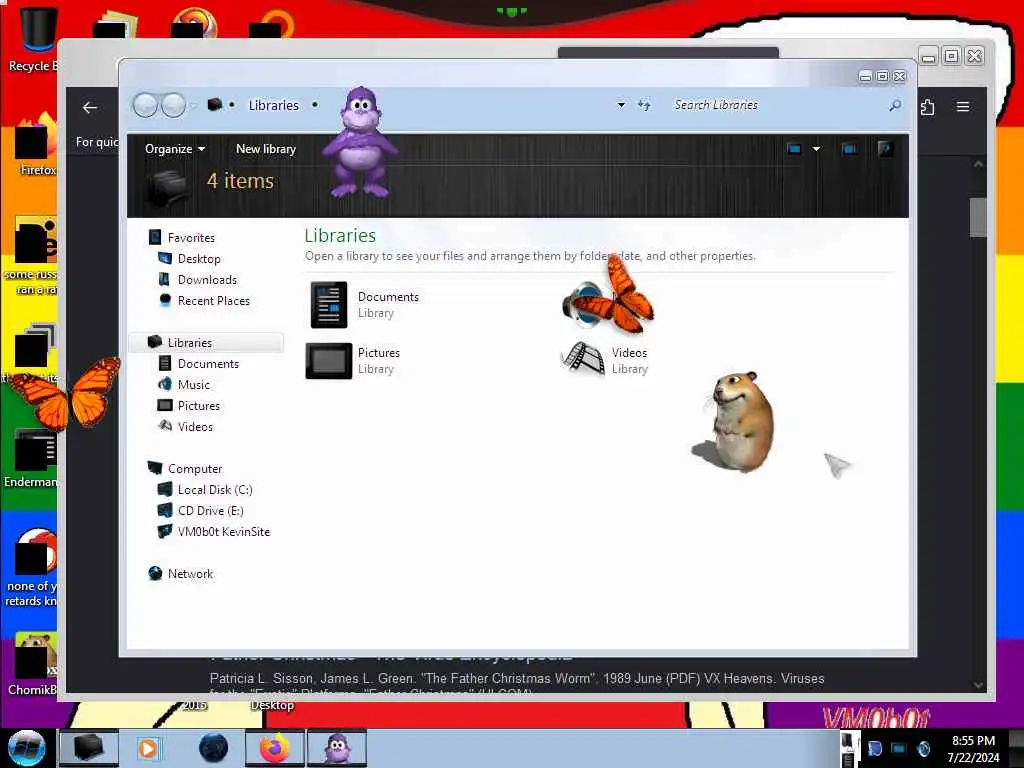This screenshot has height=768, width=1024.
Task: Click the Firefox scrollbar down arrow
Action: tap(978, 685)
